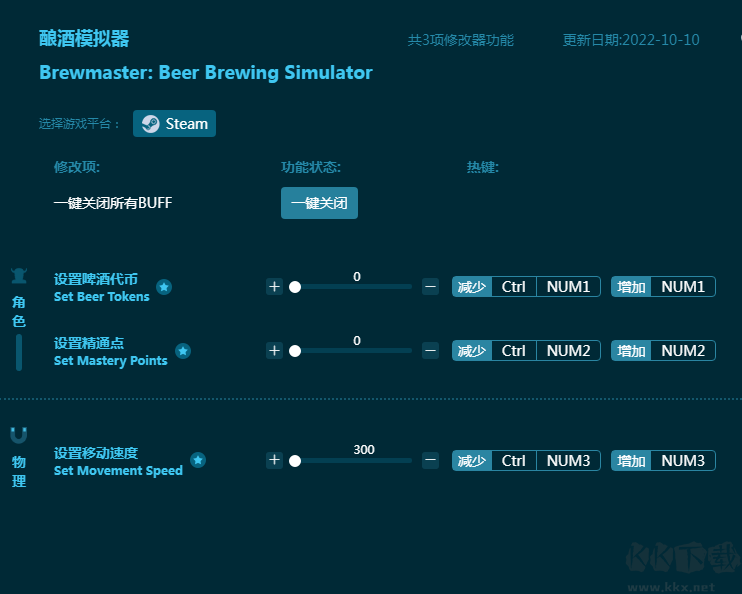The width and height of the screenshot is (742, 594).
Task: Select the Steam platform button
Action: pyautogui.click(x=174, y=124)
